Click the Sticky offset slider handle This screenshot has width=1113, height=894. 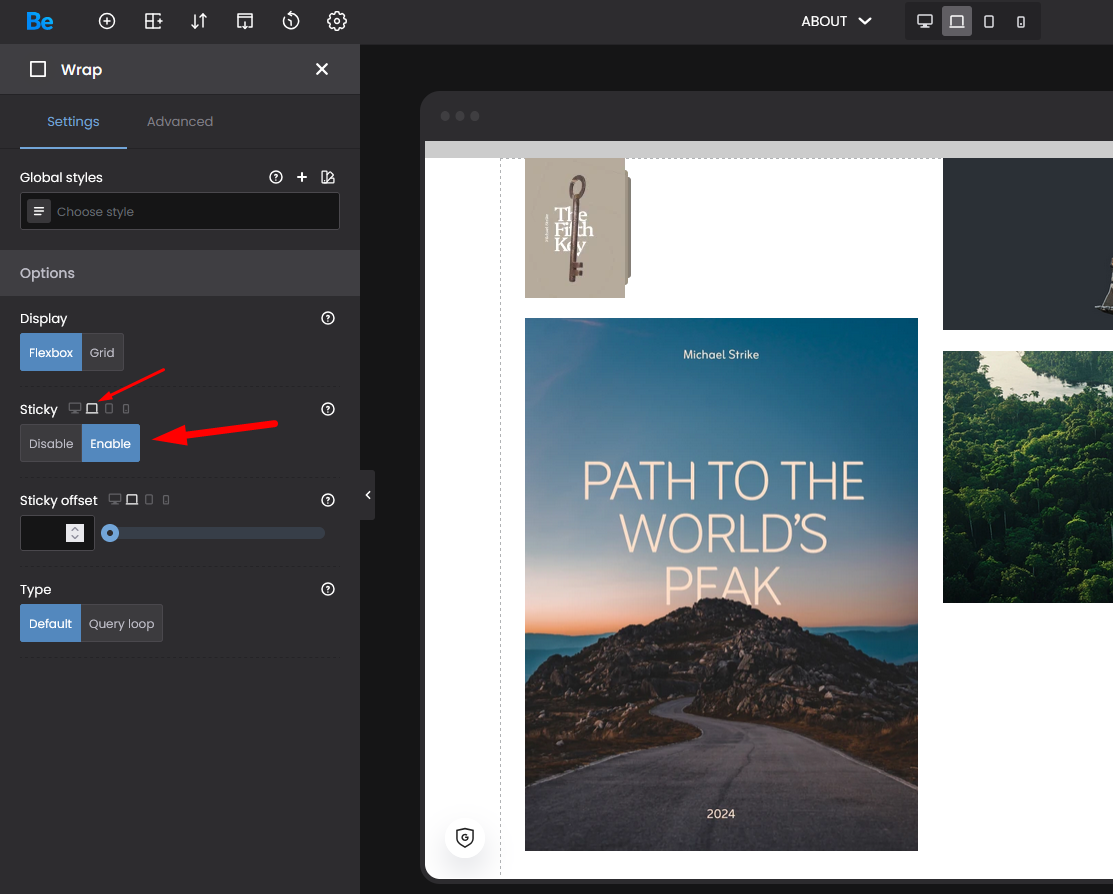pos(110,533)
